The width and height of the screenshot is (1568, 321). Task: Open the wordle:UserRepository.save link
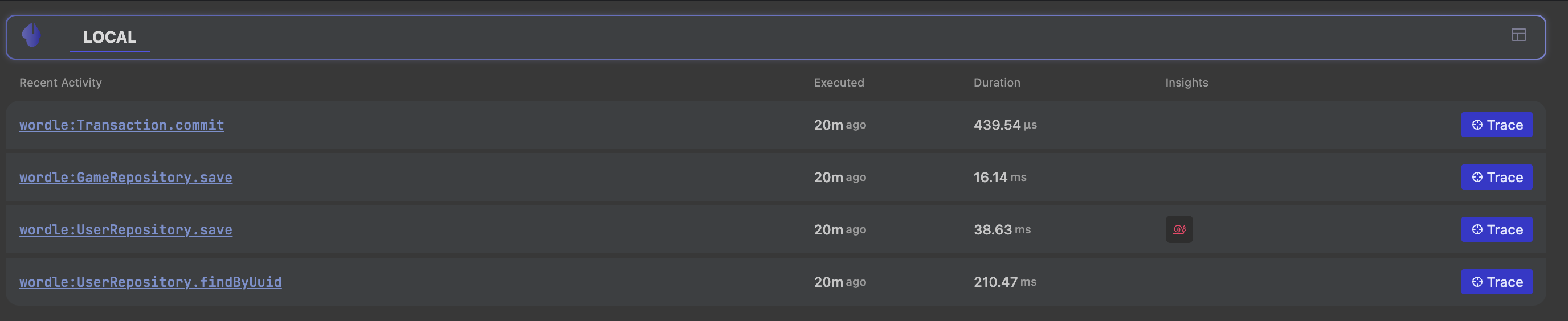[x=126, y=230]
